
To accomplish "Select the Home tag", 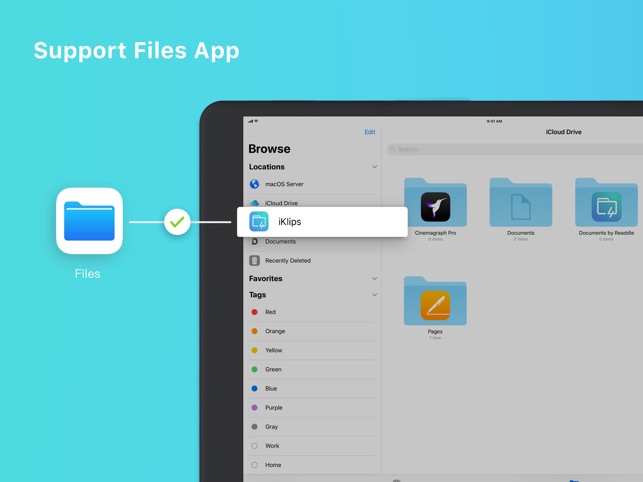I will [312, 465].
